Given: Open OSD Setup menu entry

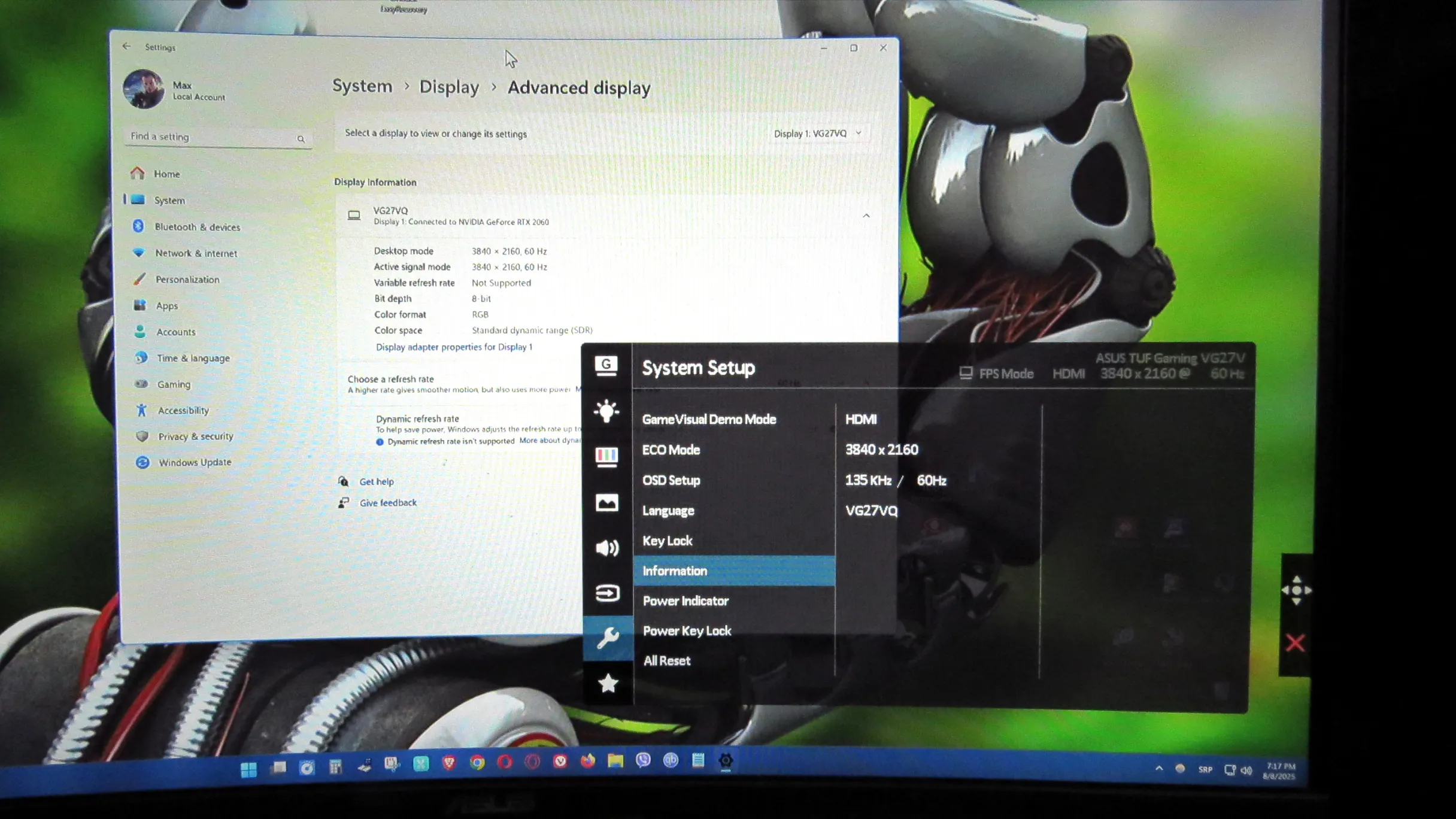Looking at the screenshot, I should [x=671, y=481].
